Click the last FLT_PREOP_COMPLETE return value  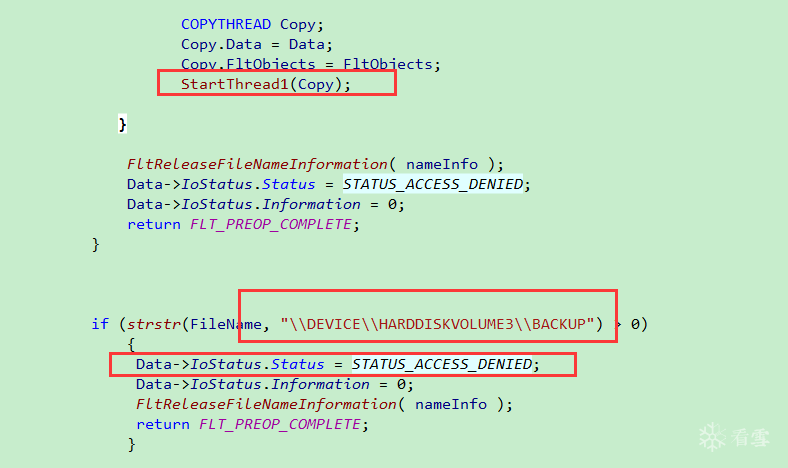pos(279,424)
